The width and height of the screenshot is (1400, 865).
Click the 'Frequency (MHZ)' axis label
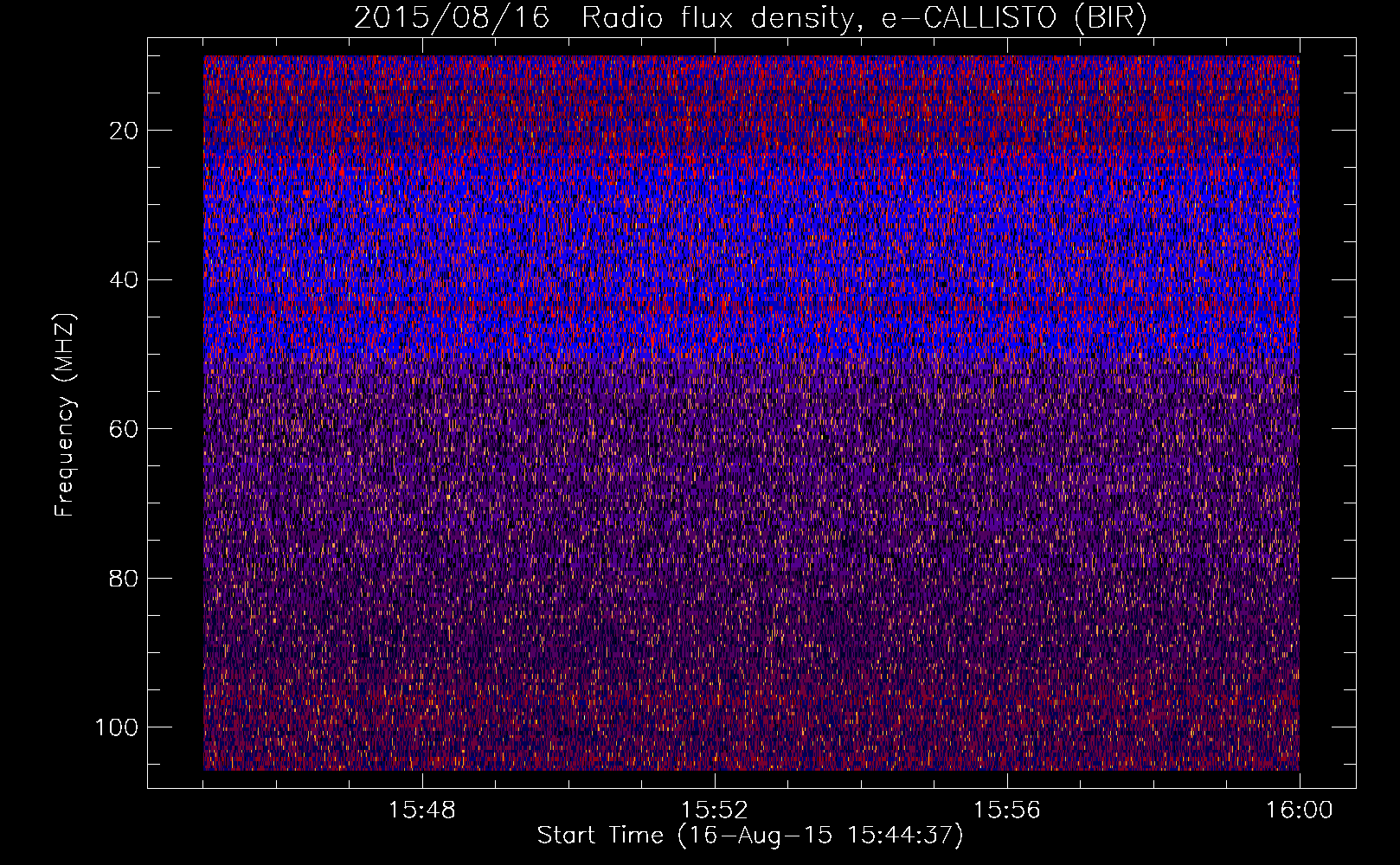[65, 415]
